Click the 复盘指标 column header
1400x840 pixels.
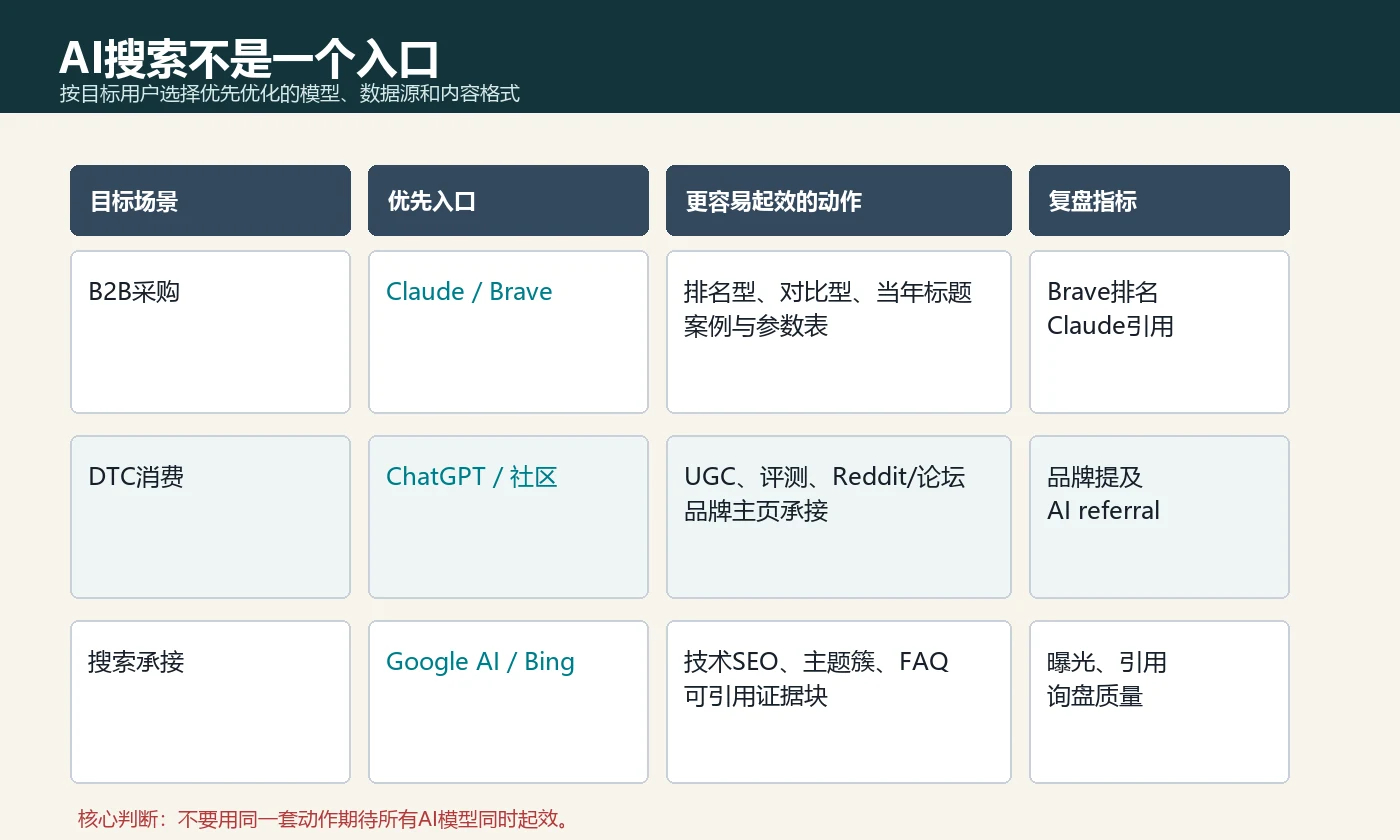pyautogui.click(x=1159, y=201)
